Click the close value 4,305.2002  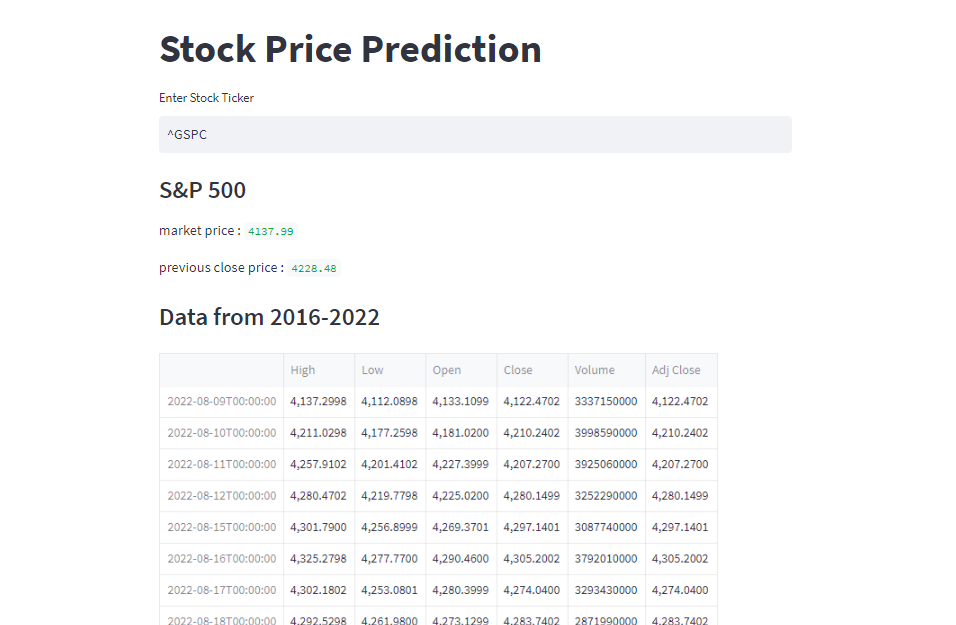(531, 558)
